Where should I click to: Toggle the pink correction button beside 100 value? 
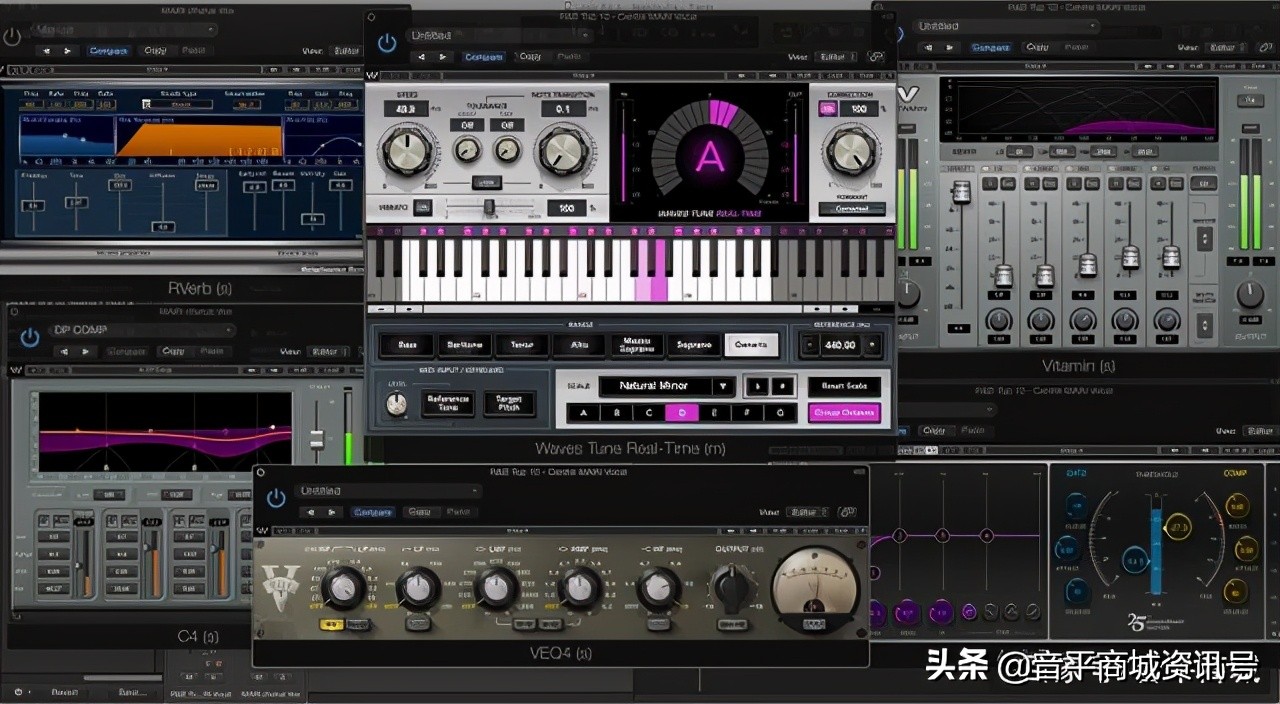click(x=827, y=109)
